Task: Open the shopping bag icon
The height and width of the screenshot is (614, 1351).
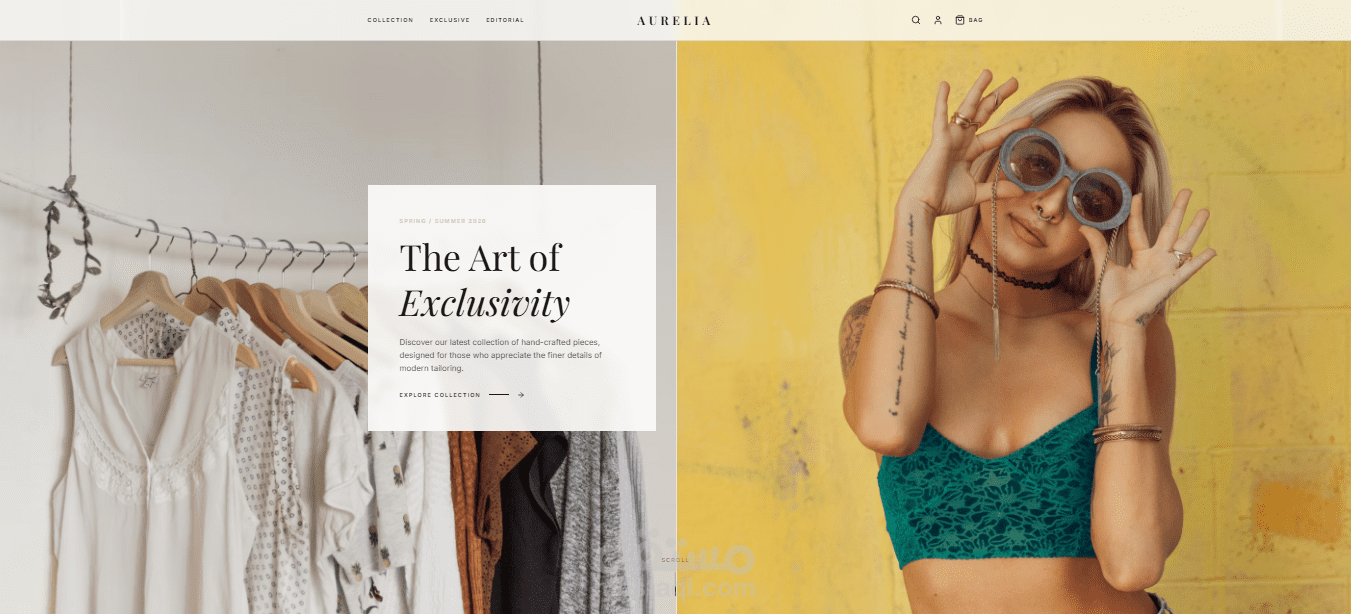Action: [x=960, y=20]
